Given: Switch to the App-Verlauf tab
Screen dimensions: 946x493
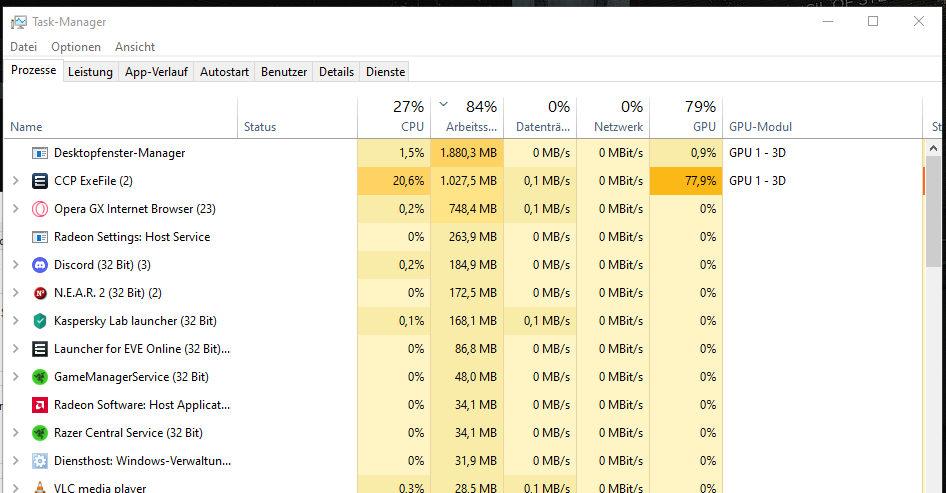Looking at the screenshot, I should [156, 72].
